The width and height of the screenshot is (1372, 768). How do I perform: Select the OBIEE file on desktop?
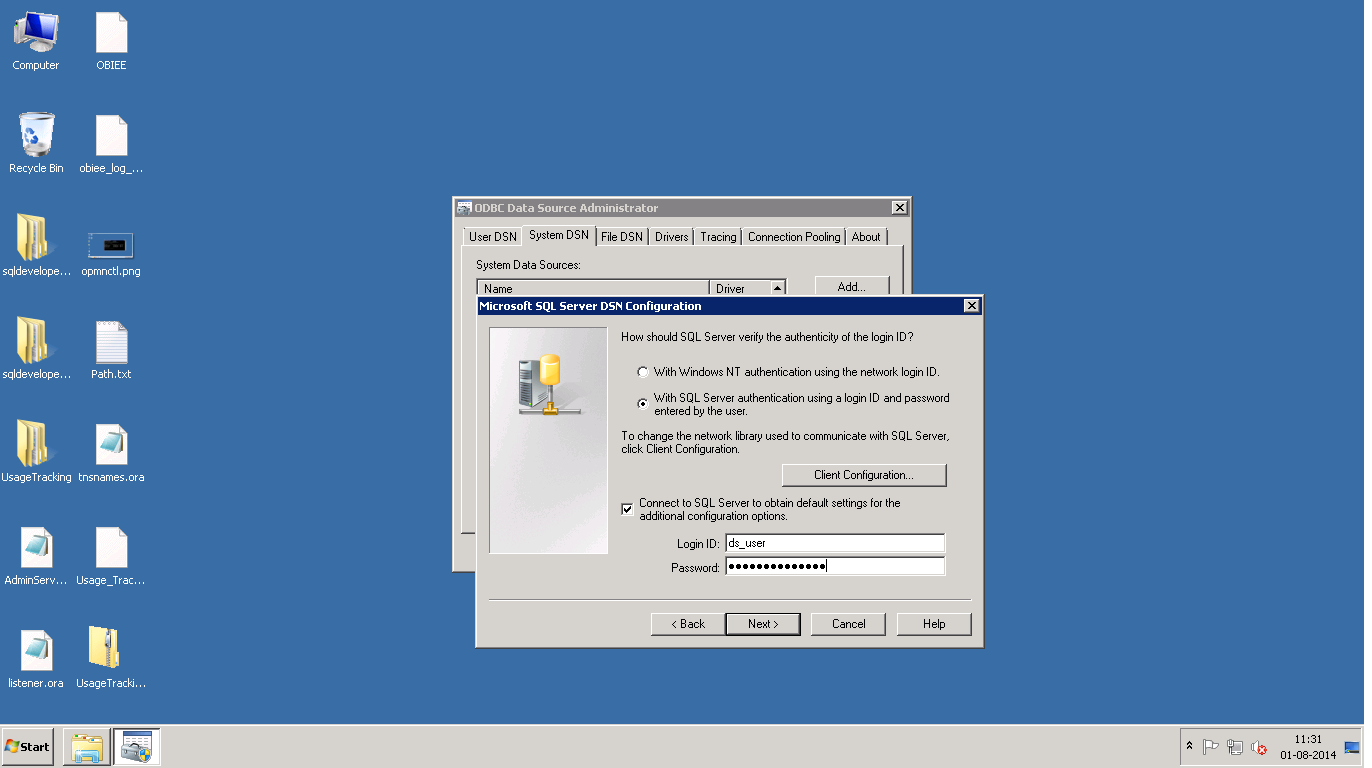111,40
